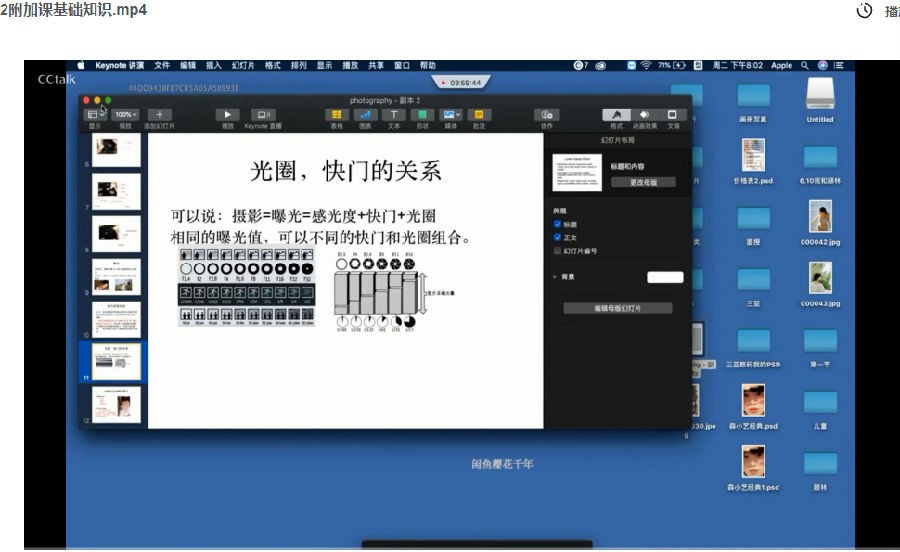Open the notification center list icon

tap(839, 65)
